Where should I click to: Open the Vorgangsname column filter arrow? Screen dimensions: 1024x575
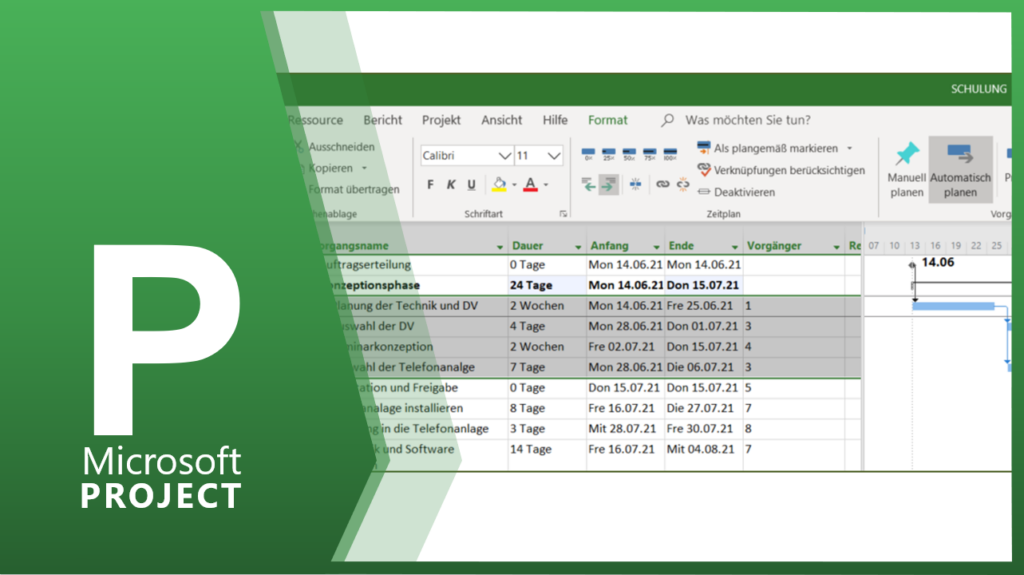coord(500,246)
